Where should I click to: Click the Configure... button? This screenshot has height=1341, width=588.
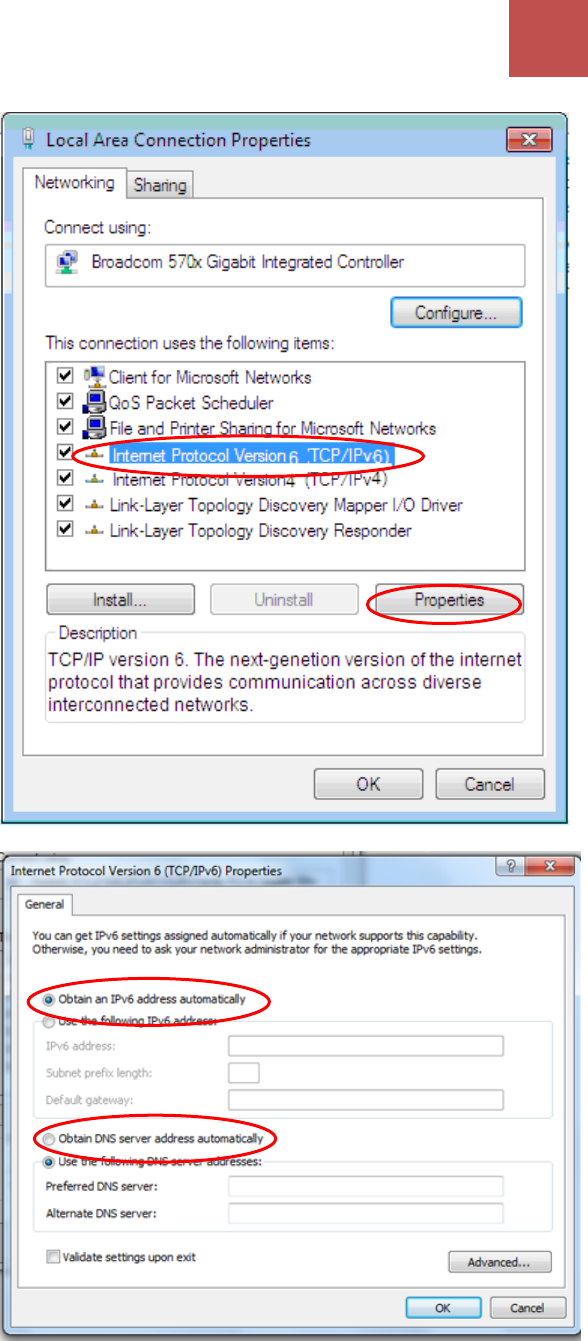456,313
